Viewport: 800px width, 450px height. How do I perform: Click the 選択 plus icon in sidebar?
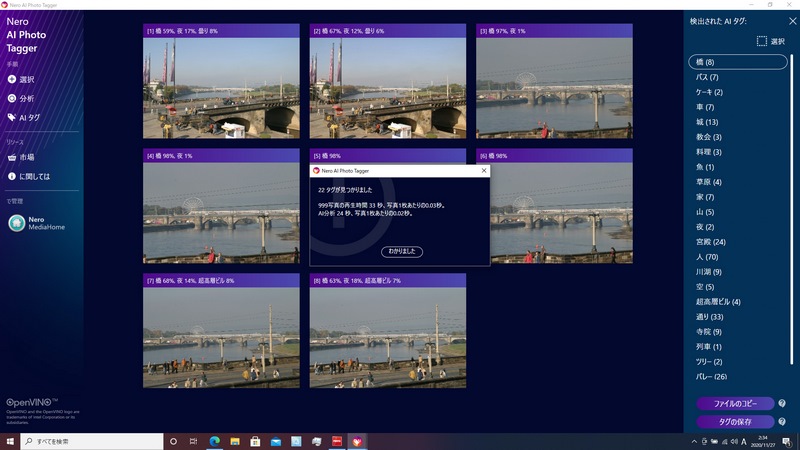coord(12,79)
